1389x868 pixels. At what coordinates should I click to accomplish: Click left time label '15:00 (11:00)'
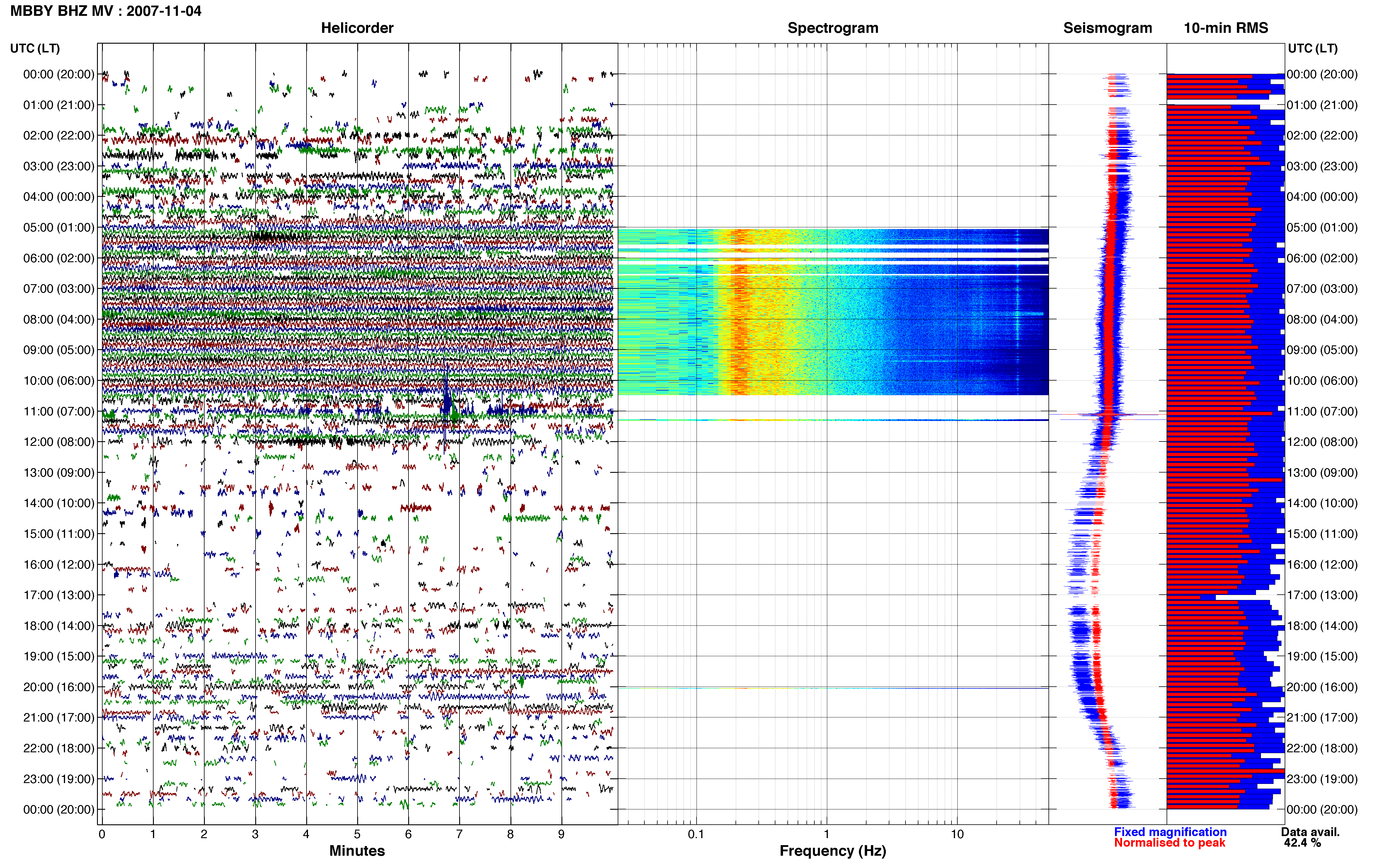coord(59,534)
